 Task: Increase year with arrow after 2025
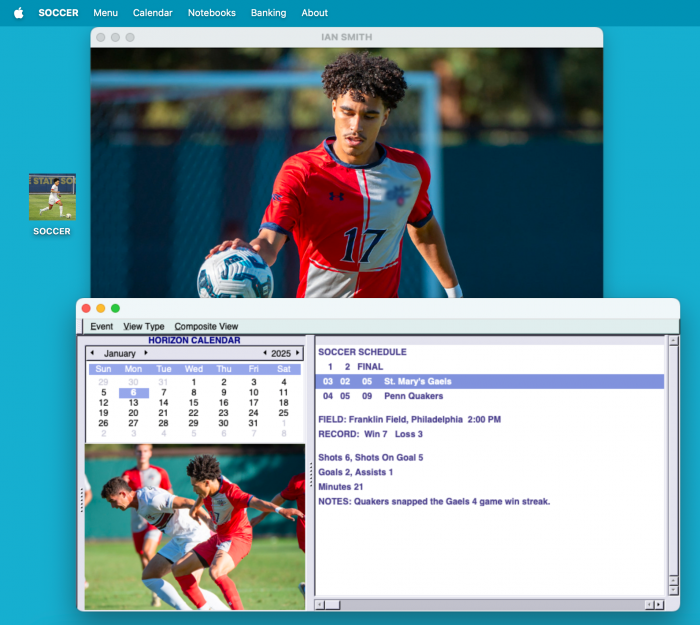coord(297,353)
